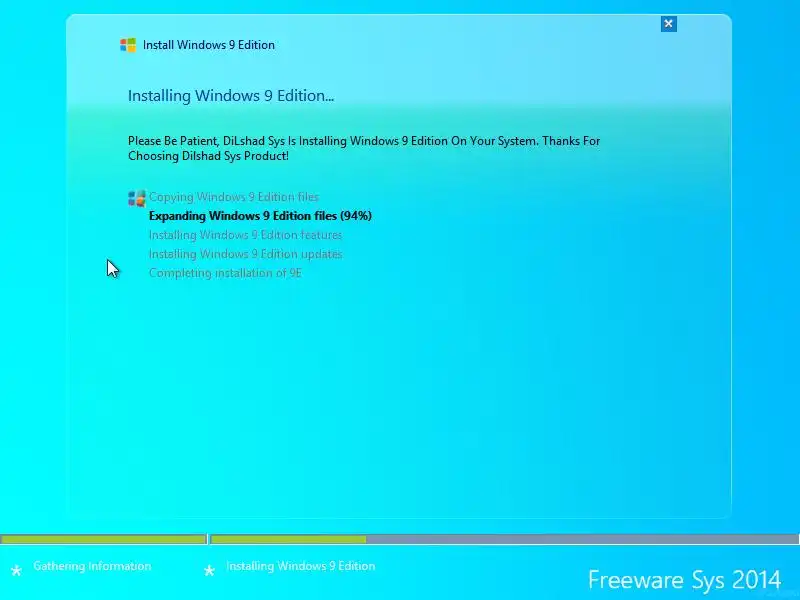Select 'Installing Windows 9 Edition features' step

coord(245,235)
